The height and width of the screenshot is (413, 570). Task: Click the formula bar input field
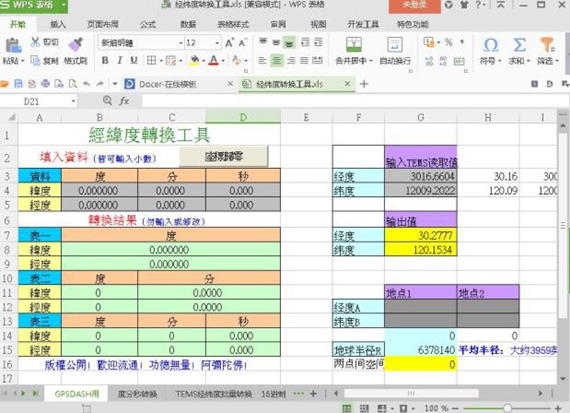pos(354,101)
